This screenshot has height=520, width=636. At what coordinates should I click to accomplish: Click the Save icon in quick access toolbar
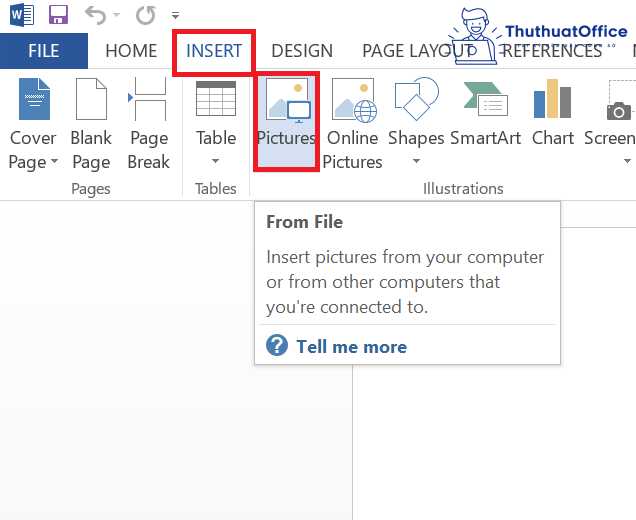click(58, 15)
